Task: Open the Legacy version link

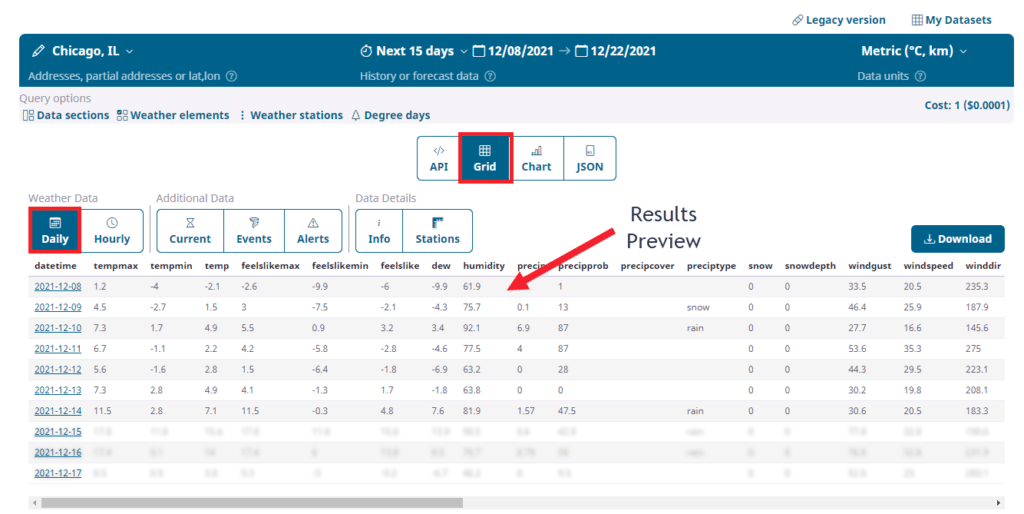Action: click(838, 20)
